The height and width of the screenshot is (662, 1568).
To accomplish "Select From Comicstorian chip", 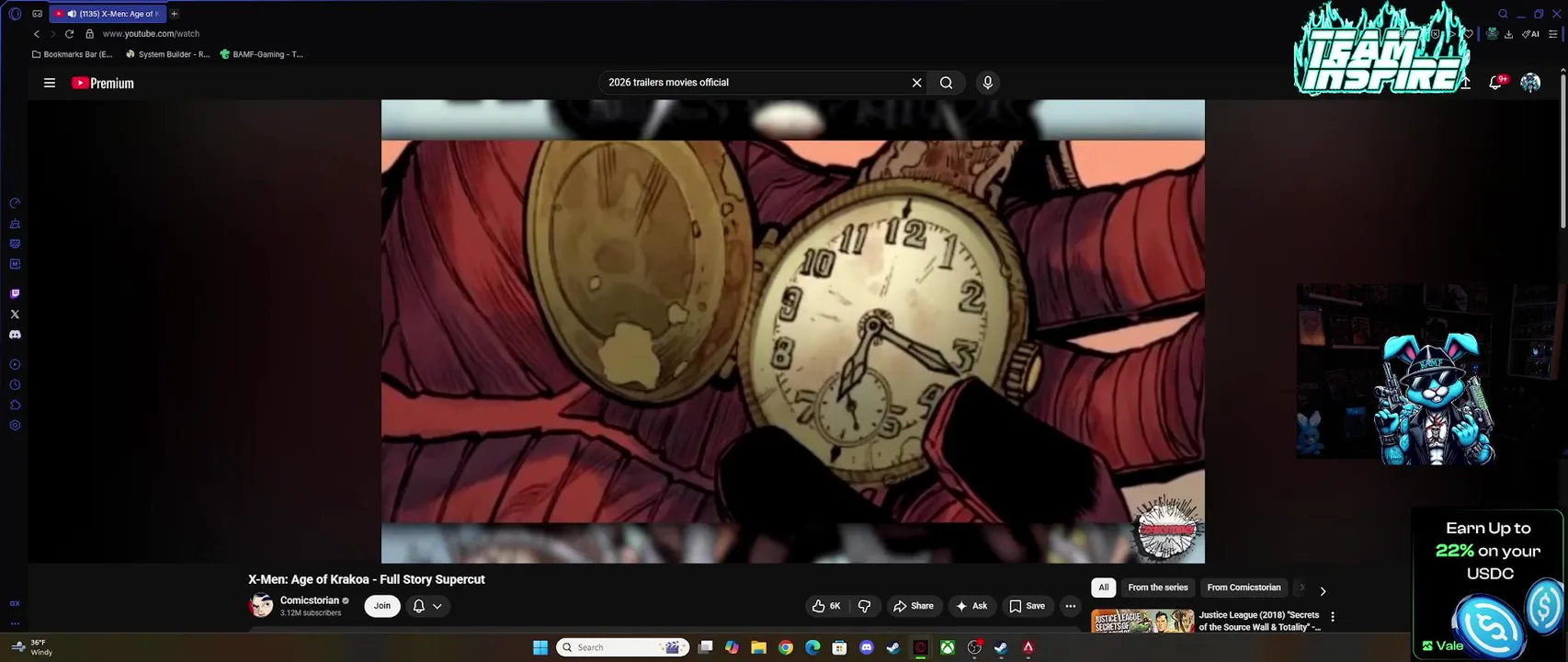I will coord(1244,588).
